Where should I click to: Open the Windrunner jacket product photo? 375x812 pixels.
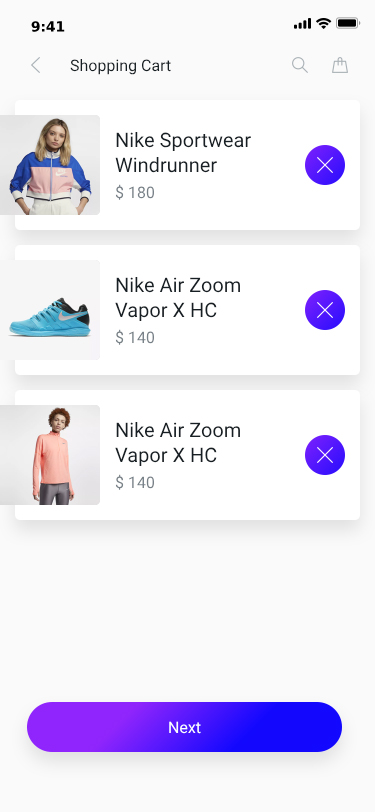click(x=50, y=165)
